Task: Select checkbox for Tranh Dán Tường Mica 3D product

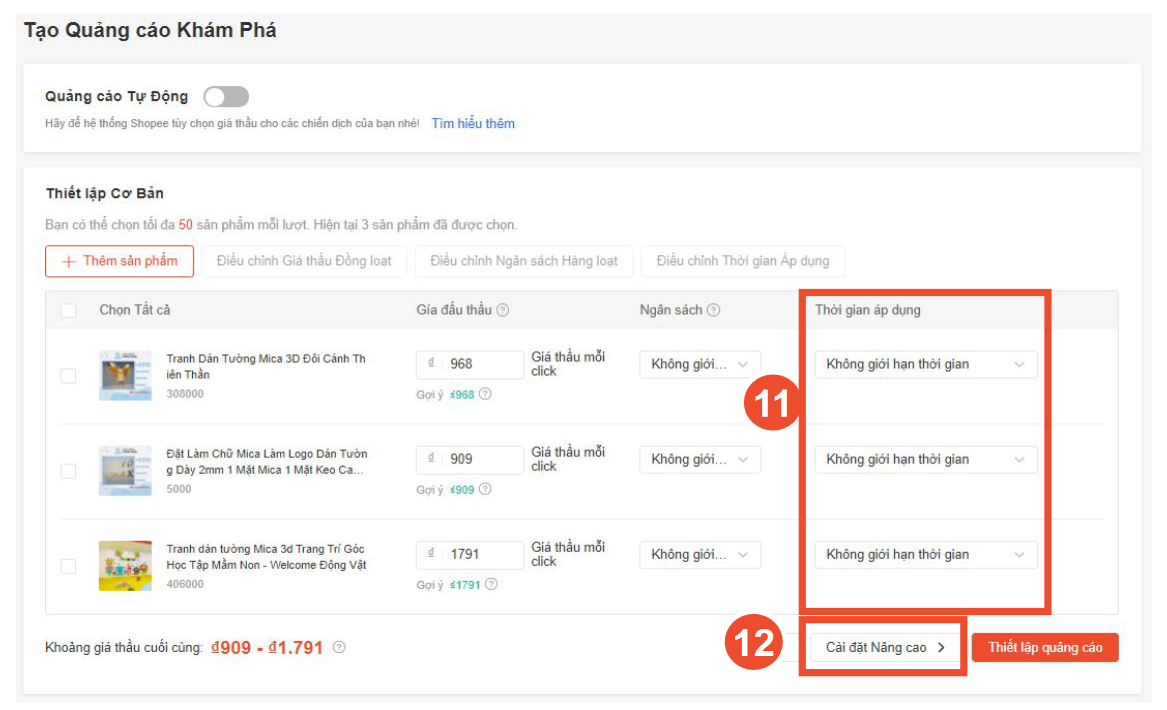Action: (68, 375)
